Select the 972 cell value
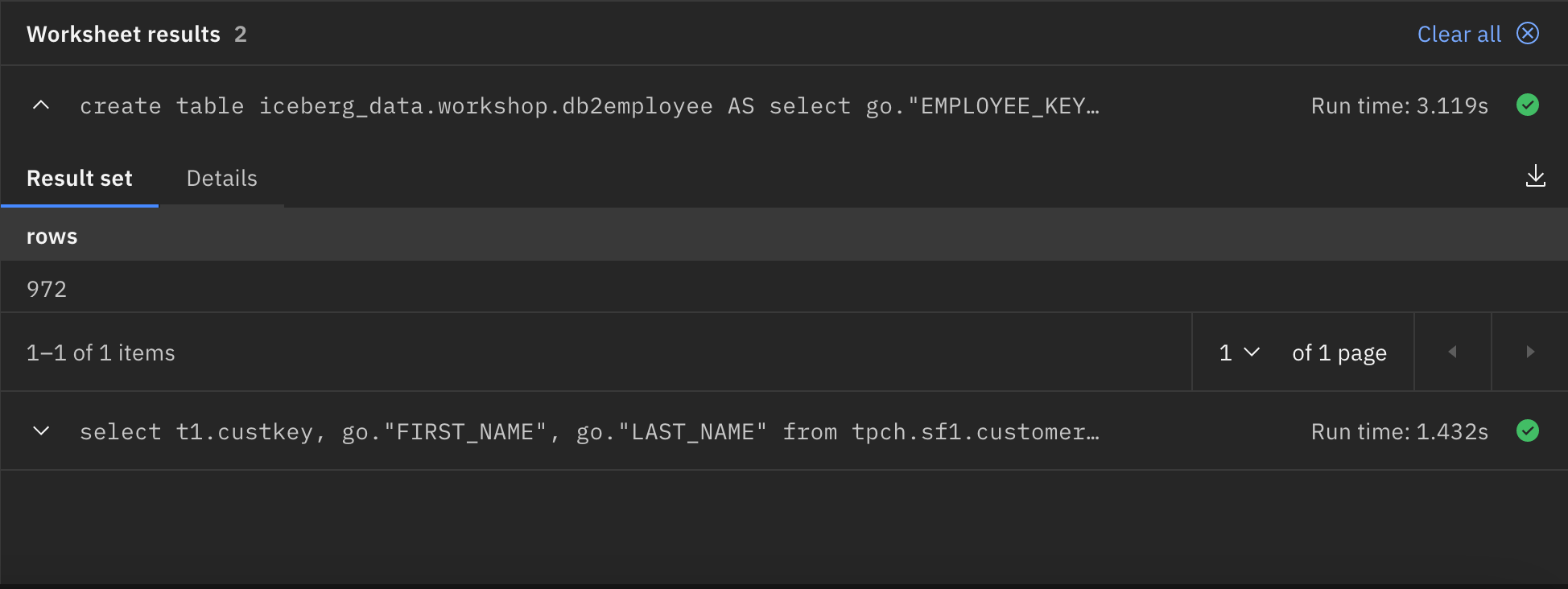1568x589 pixels. 47,289
